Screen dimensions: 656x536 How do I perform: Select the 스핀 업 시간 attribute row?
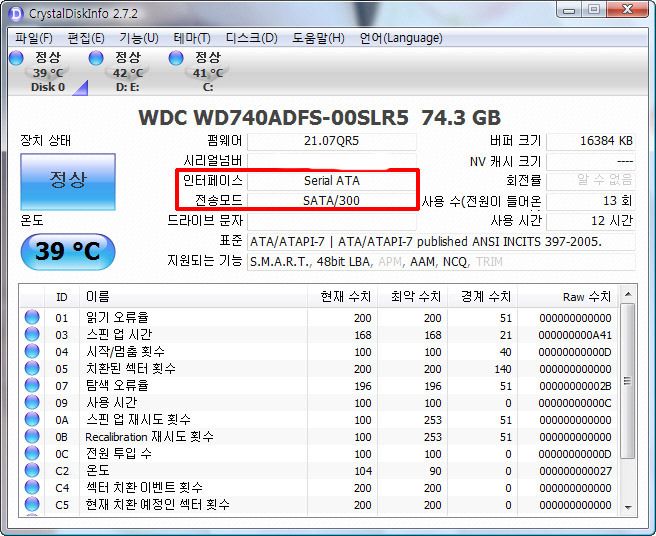click(320, 335)
